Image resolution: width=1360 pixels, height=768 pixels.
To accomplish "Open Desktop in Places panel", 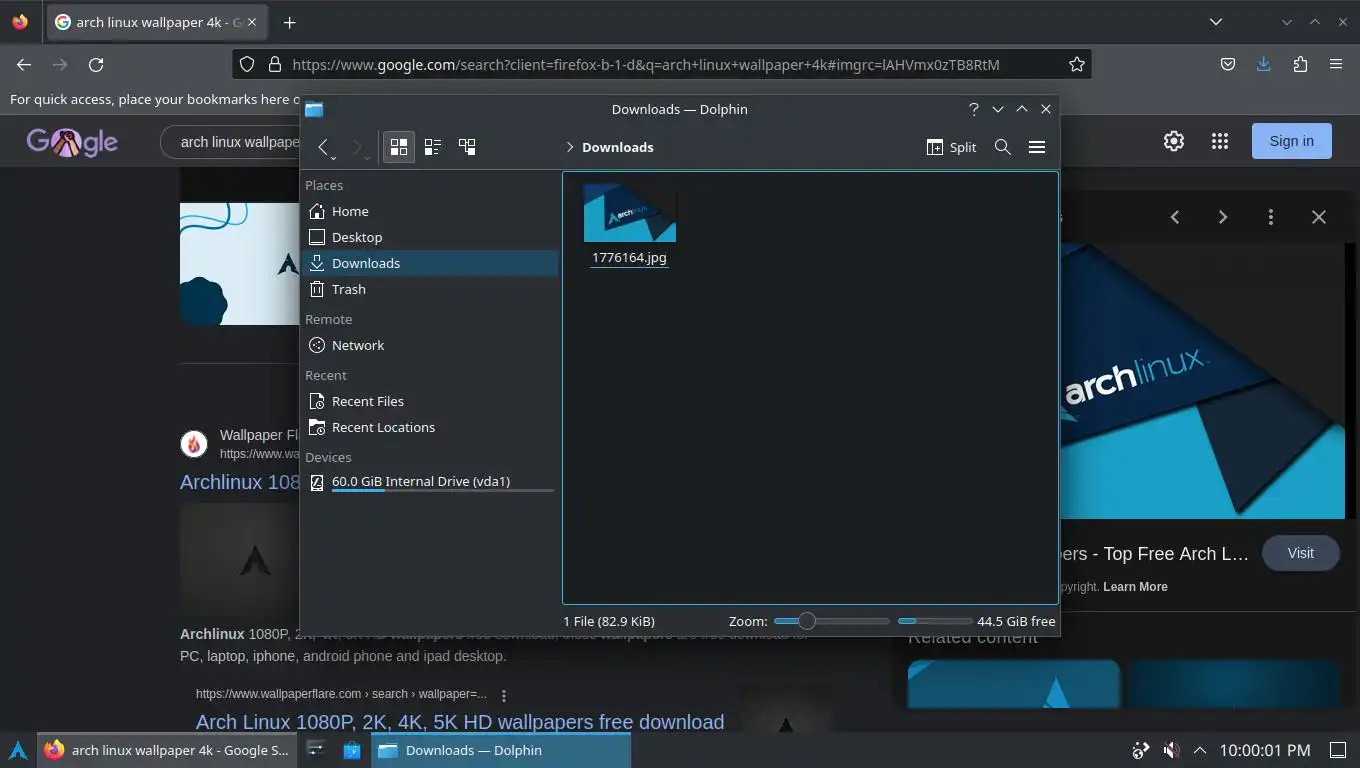I will click(431, 237).
